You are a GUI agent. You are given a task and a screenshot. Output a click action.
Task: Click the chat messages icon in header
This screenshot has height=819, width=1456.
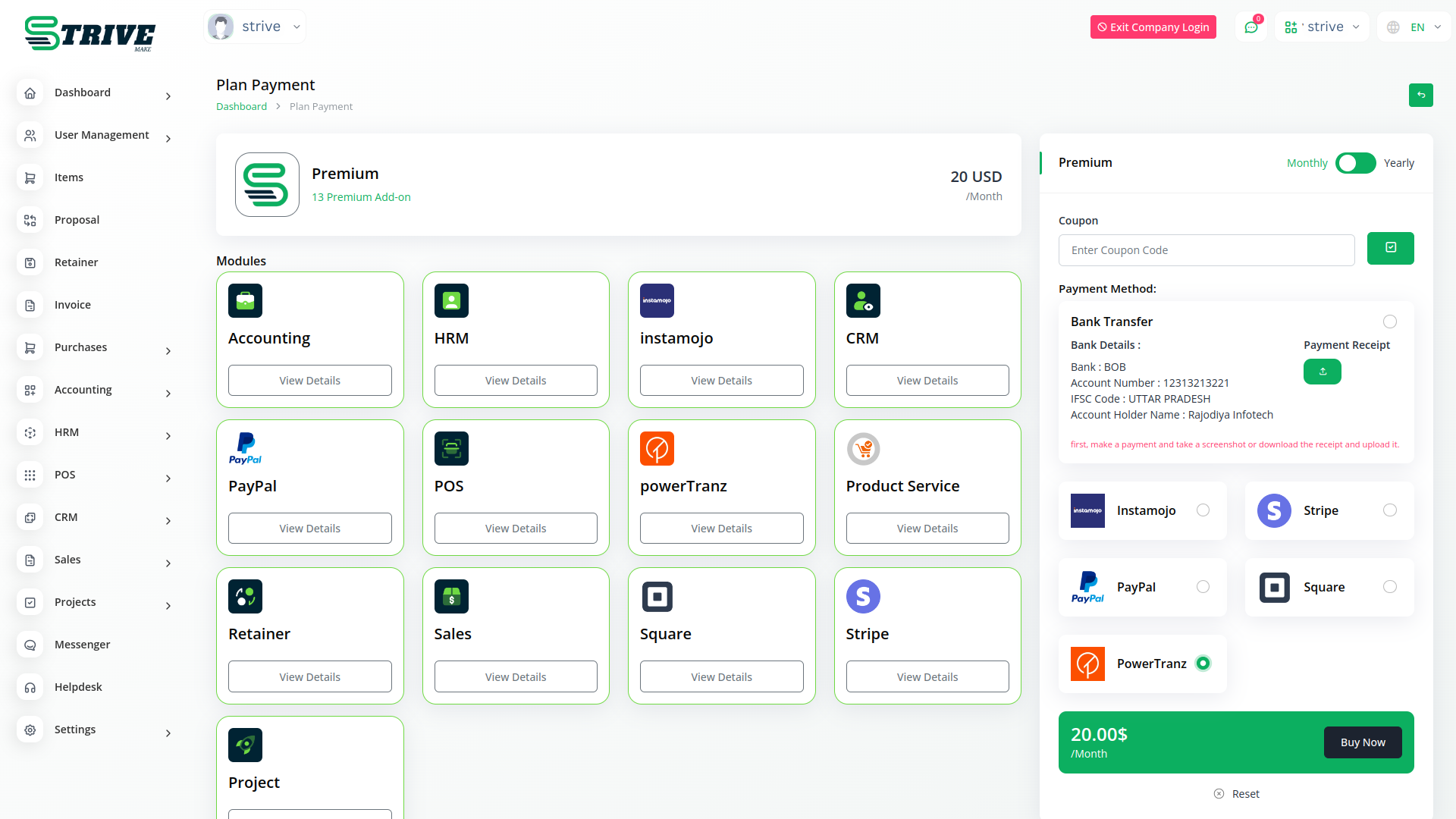[1250, 27]
